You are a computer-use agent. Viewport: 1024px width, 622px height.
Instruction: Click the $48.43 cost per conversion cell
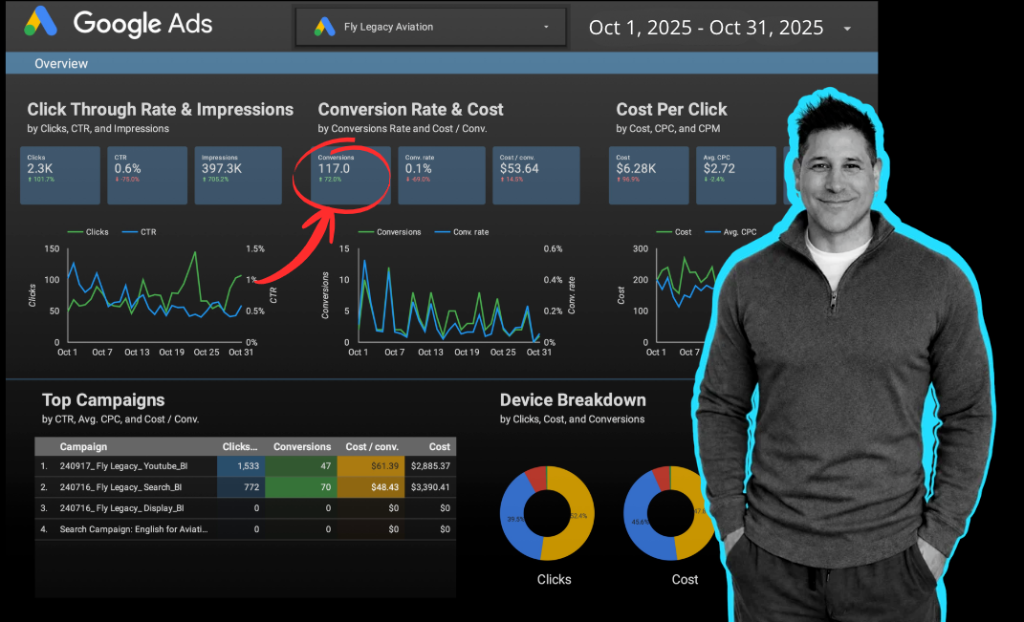pos(371,487)
